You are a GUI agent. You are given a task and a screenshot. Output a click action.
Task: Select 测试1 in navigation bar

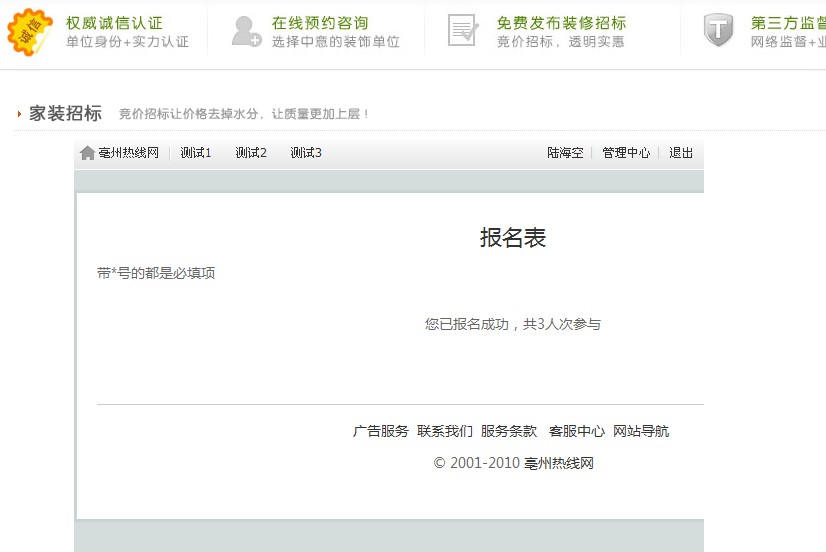tap(195, 153)
